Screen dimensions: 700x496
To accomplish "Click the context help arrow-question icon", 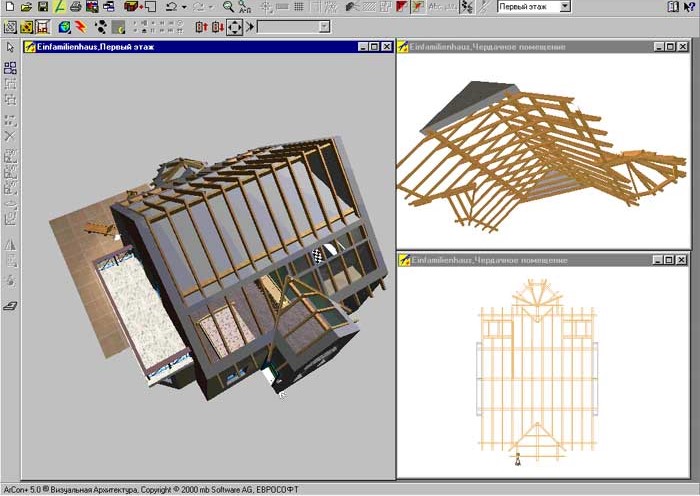I will pos(689,7).
